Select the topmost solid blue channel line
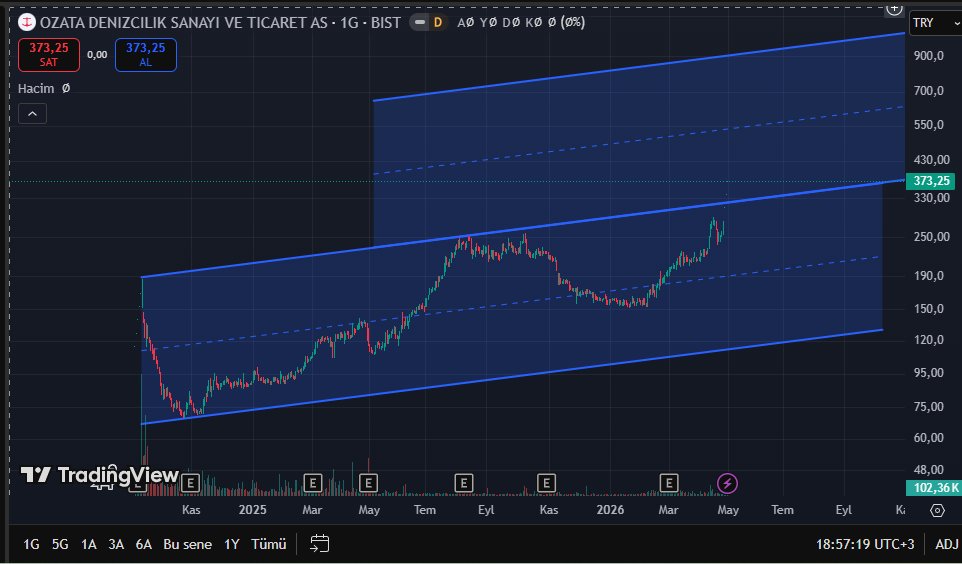The image size is (962, 564). (x=638, y=66)
